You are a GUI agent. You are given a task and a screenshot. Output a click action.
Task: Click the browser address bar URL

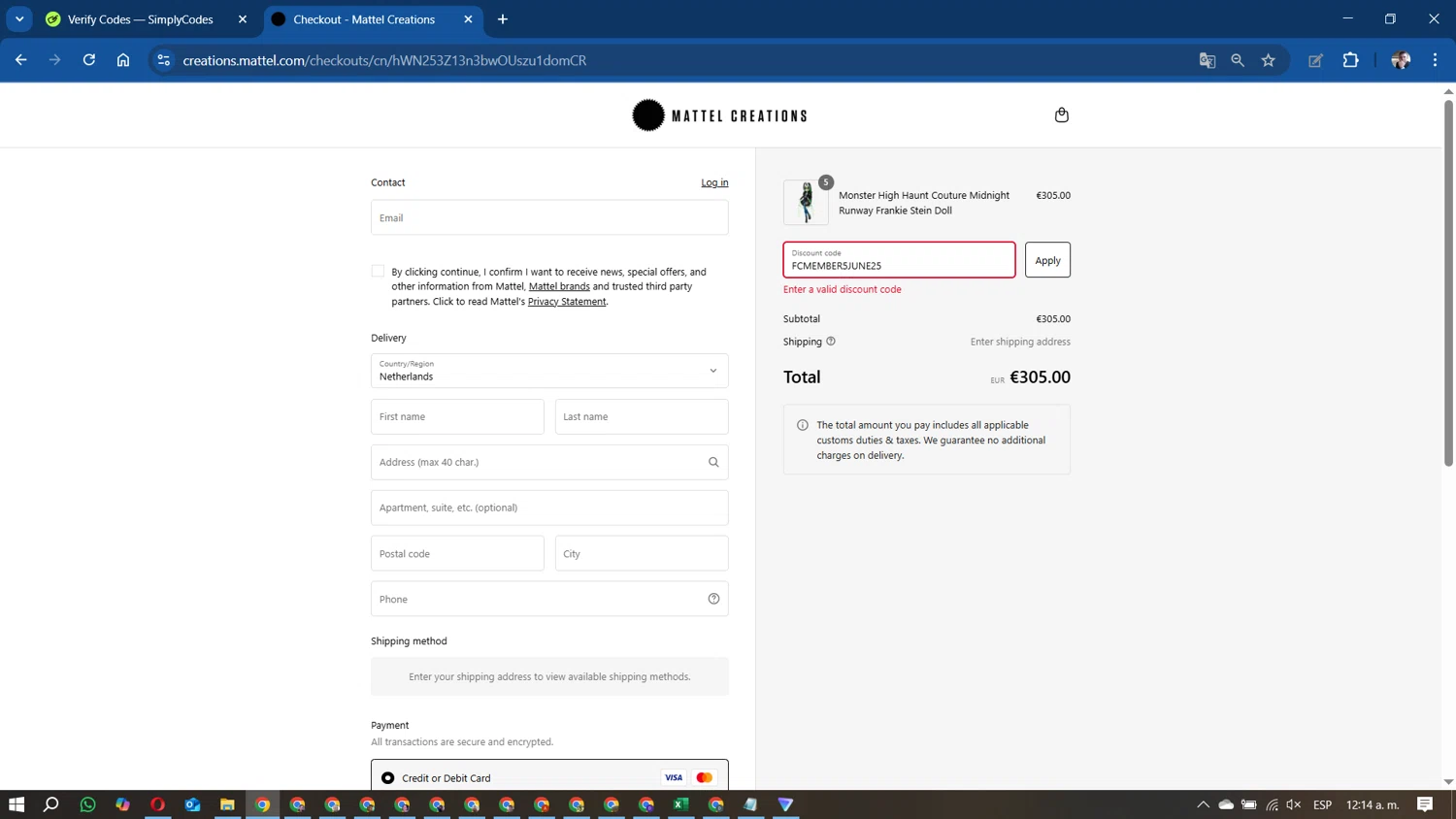[384, 60]
